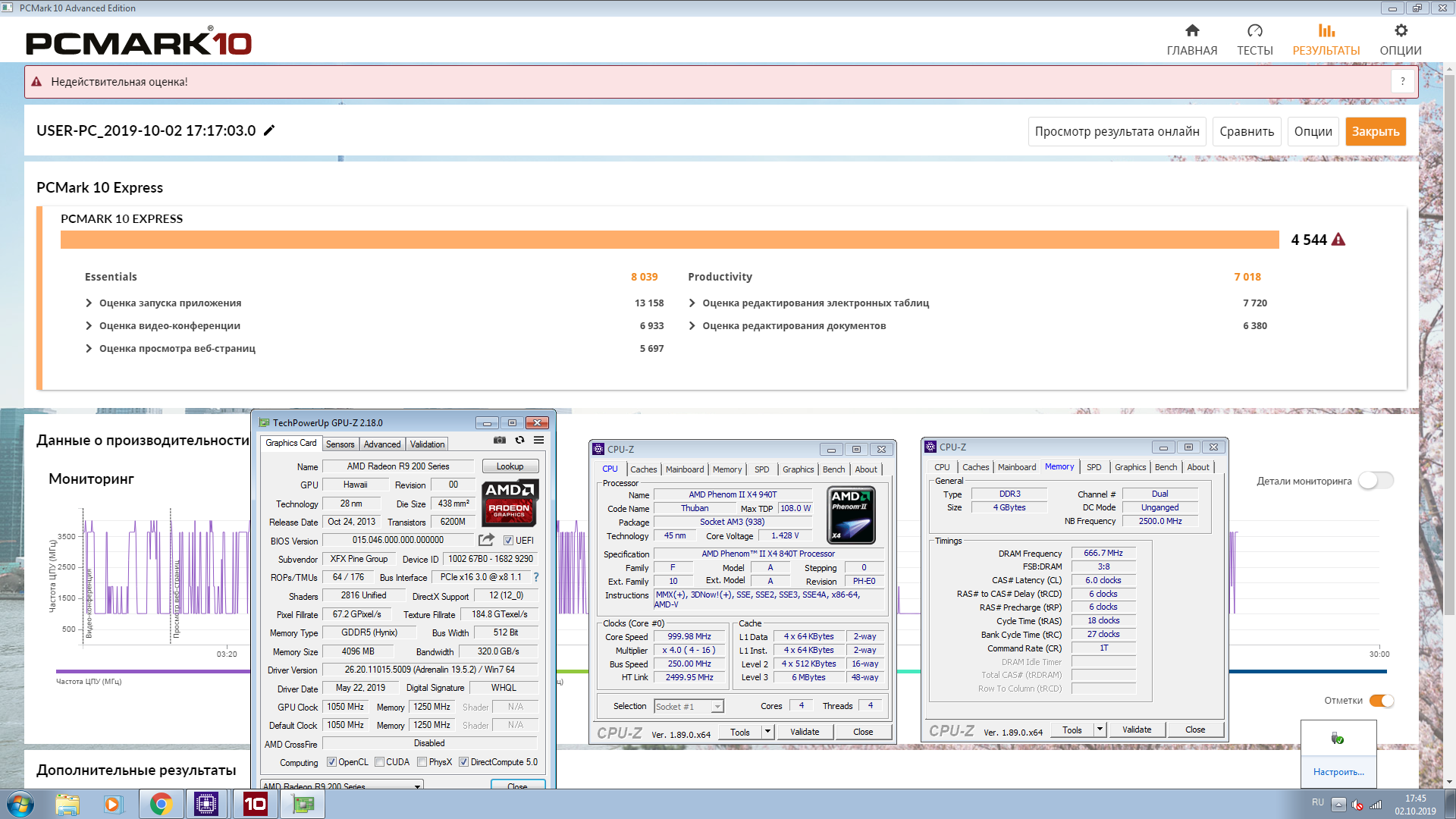Open File Explorer from taskbar
This screenshot has height=819, width=1456.
coord(67,804)
